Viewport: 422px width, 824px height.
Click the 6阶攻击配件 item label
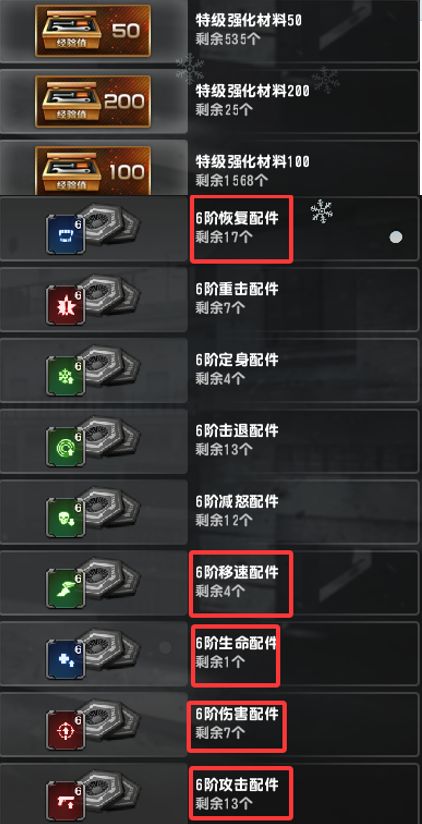tap(236, 786)
